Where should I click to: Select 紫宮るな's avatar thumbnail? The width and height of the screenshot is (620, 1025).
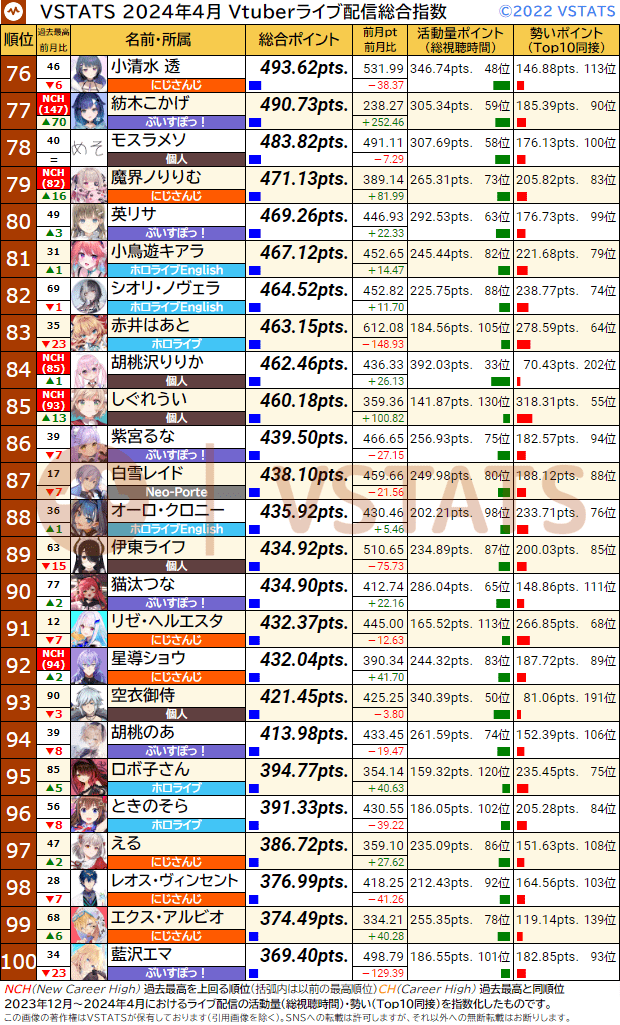[89, 444]
